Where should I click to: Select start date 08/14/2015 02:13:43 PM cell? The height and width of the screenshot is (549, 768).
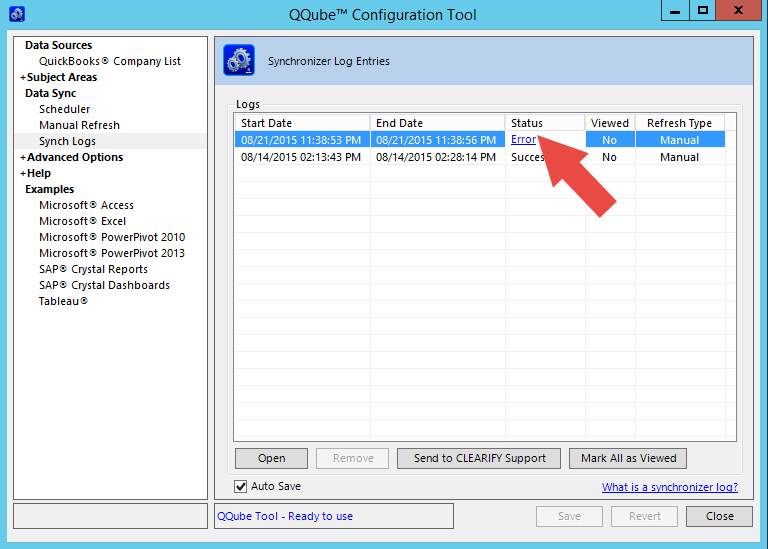(x=302, y=157)
